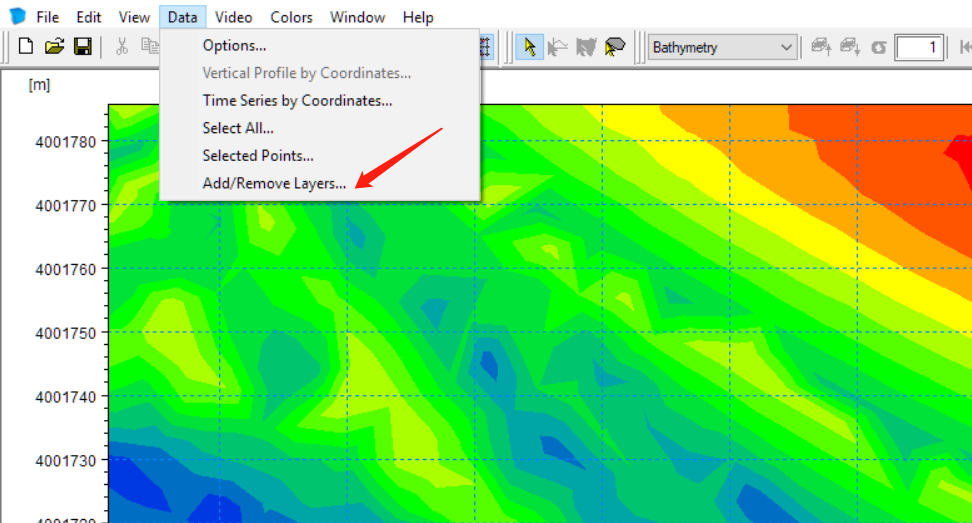
Task: Open a file with the folder icon
Action: [x=55, y=46]
